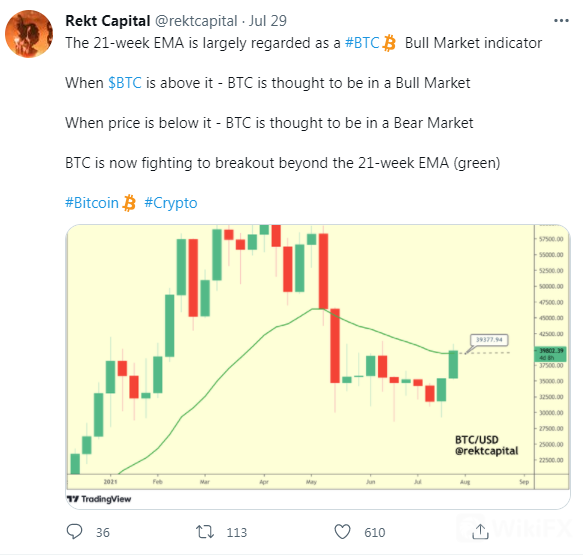Screen dimensions: 583x558
Task: Click the 36 replies count
Action: coord(103,532)
